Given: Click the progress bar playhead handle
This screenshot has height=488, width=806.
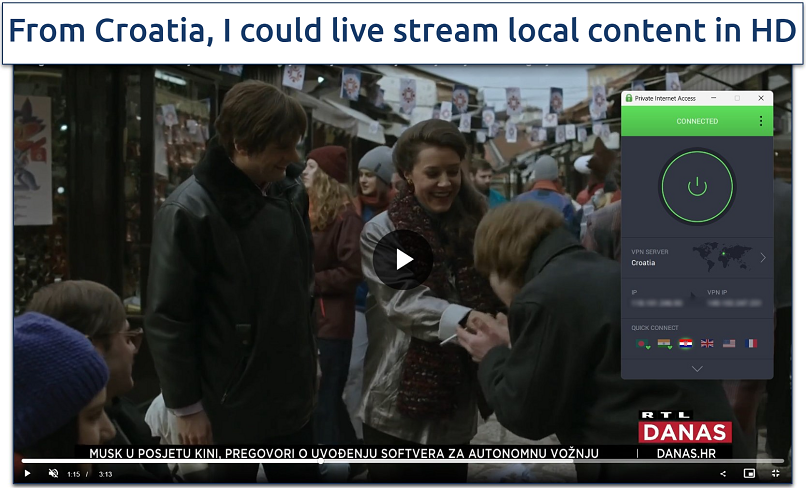Looking at the screenshot, I should point(321,461).
